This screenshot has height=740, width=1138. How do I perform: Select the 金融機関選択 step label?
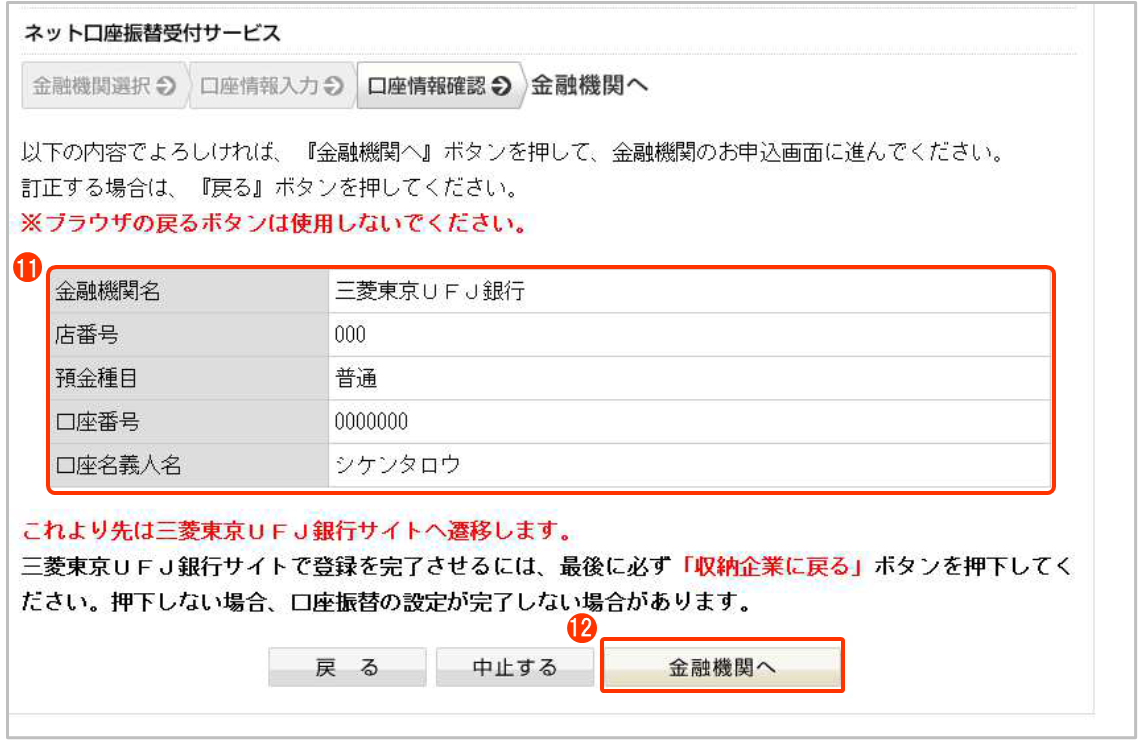click(x=91, y=87)
